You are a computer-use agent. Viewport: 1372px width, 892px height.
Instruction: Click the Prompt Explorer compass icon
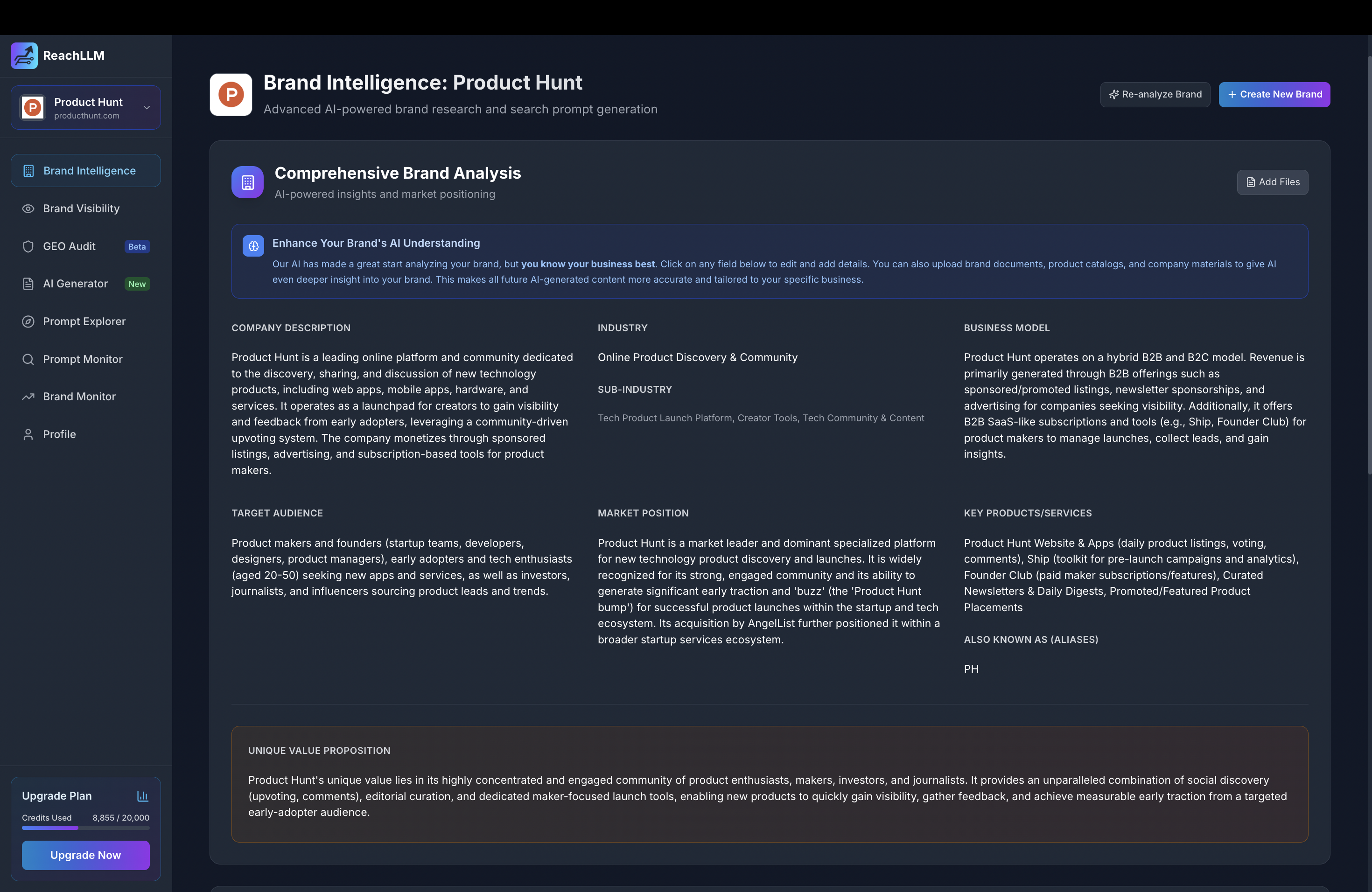click(x=28, y=321)
